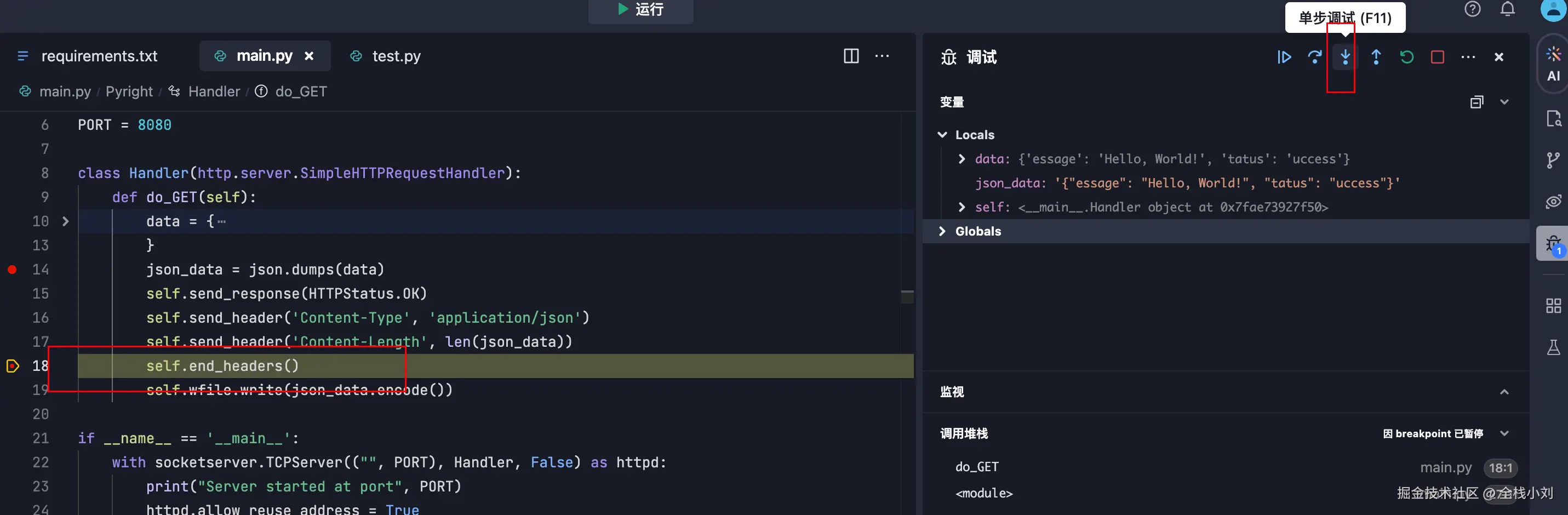Click the editor minimap scrollbar
The width and height of the screenshot is (1568, 515).
pos(907,297)
